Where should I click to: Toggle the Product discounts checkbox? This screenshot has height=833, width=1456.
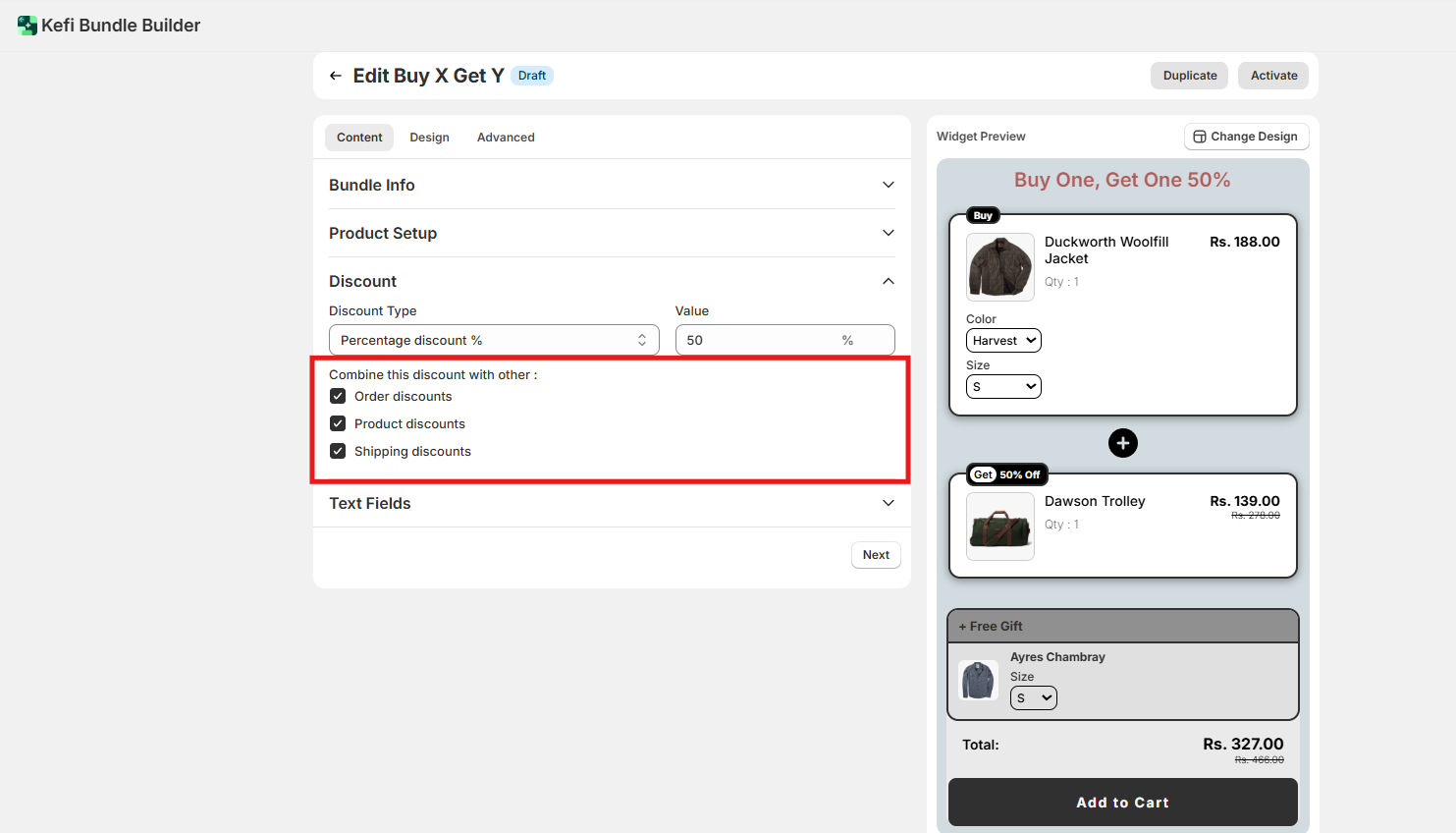[338, 424]
